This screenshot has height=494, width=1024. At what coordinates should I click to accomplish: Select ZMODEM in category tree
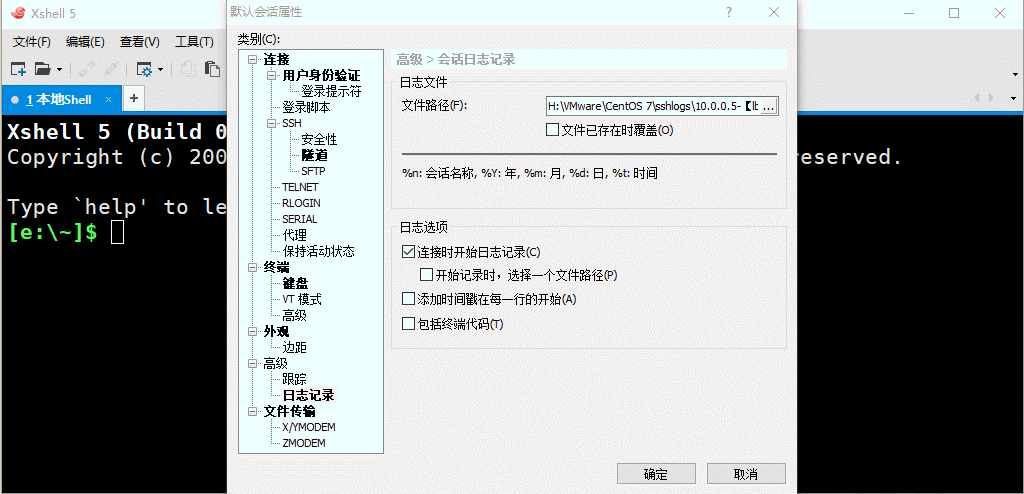pyautogui.click(x=304, y=443)
